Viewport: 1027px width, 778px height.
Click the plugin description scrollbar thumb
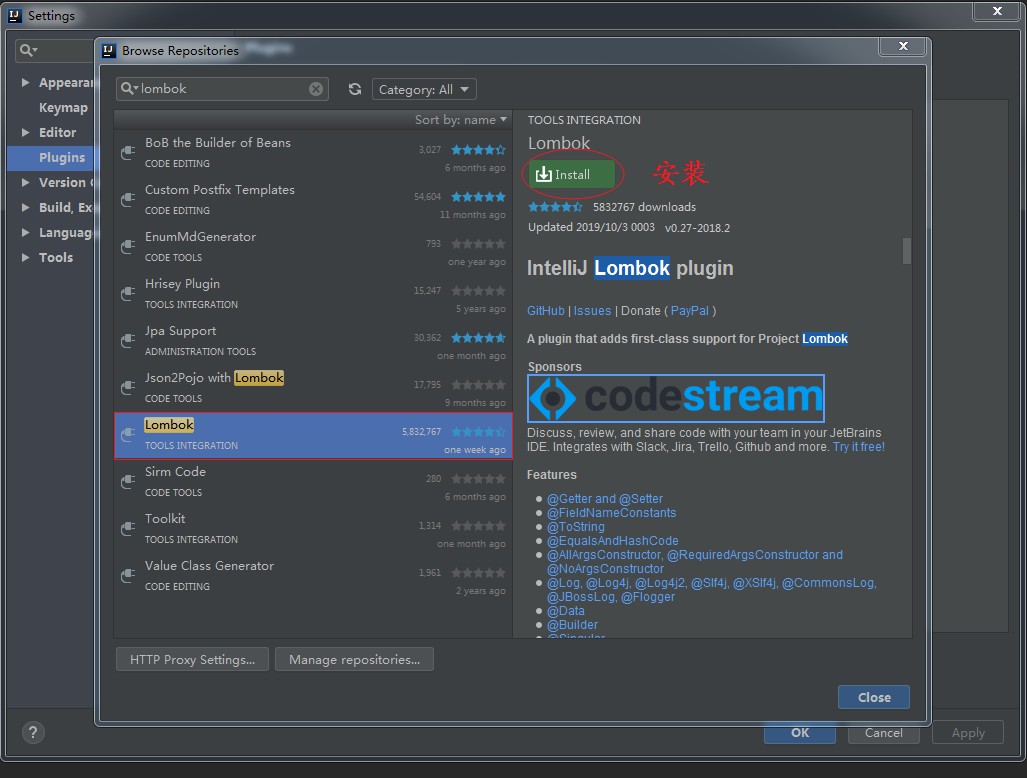[906, 251]
